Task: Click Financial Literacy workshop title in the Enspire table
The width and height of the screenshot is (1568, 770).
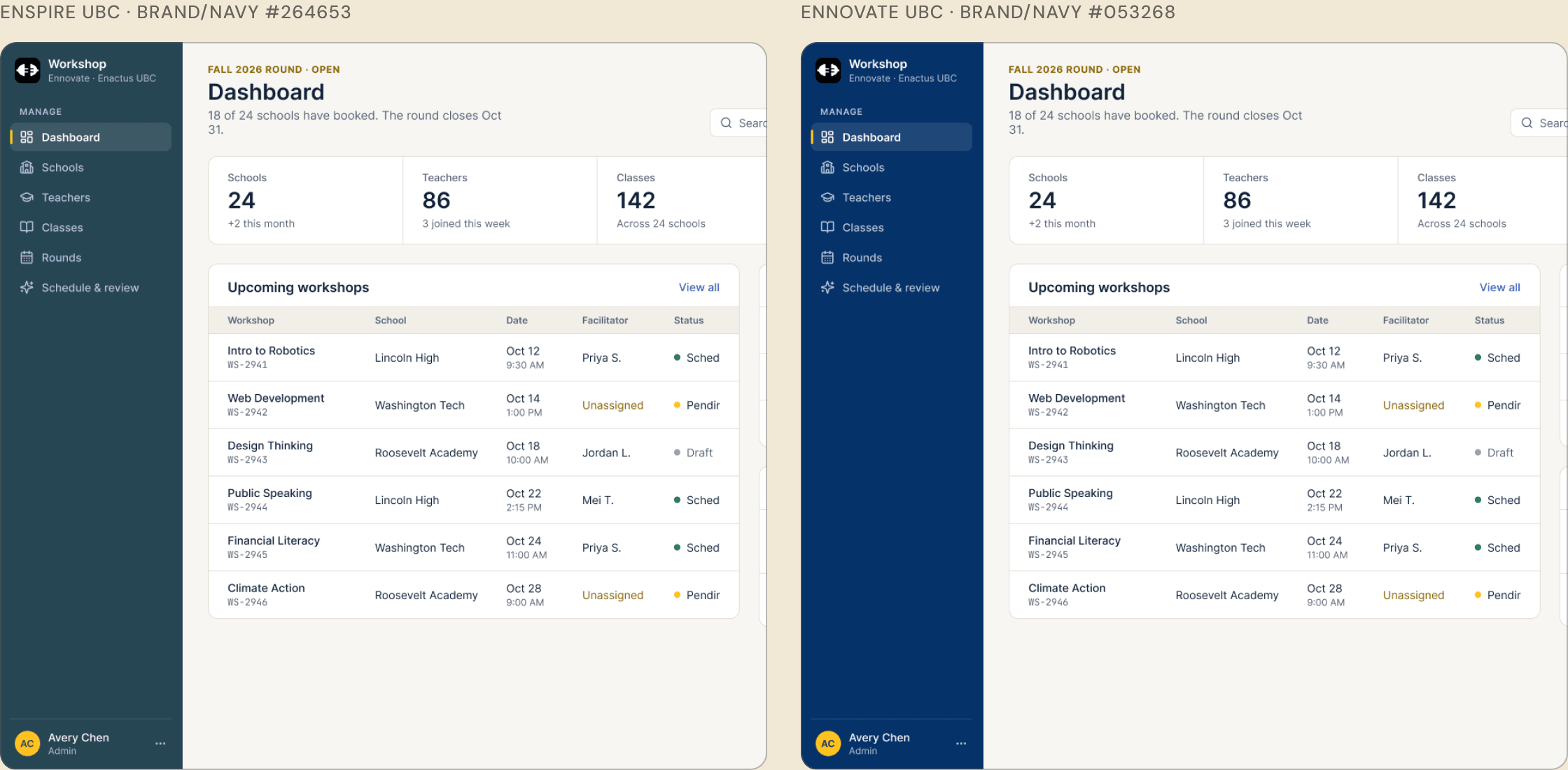Action: click(x=274, y=540)
